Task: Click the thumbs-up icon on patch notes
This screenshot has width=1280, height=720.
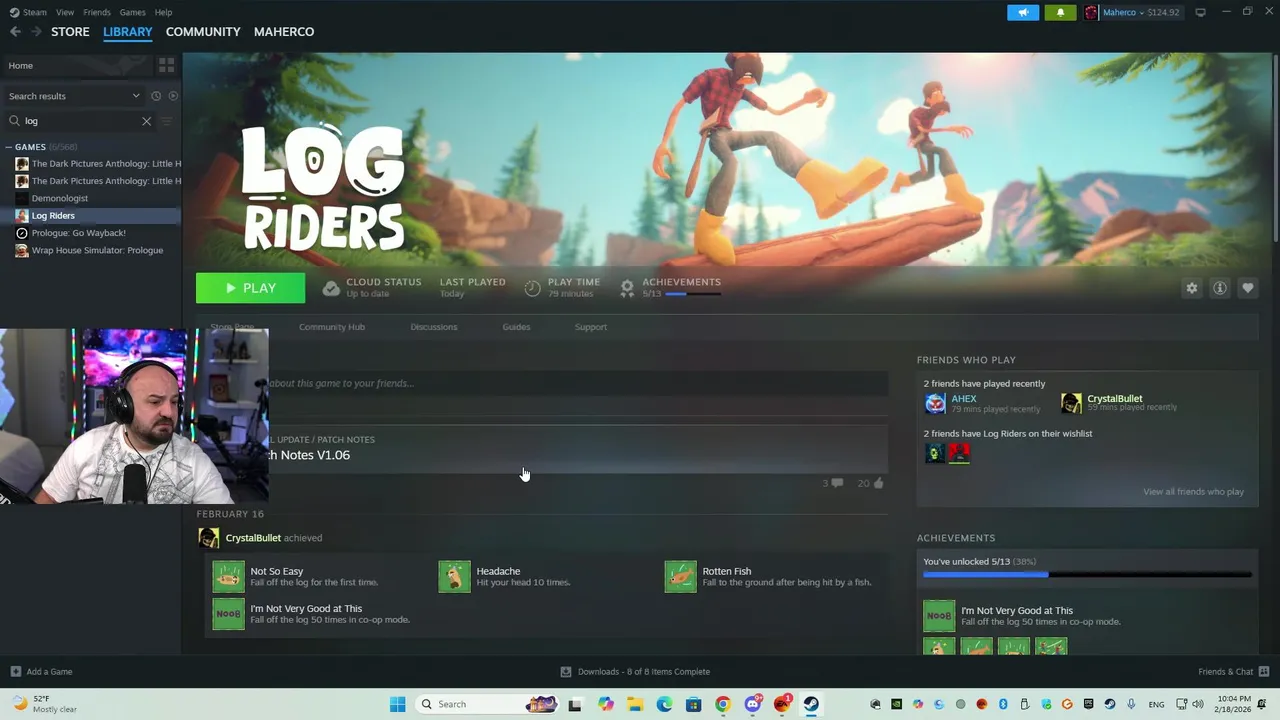Action: click(x=878, y=483)
